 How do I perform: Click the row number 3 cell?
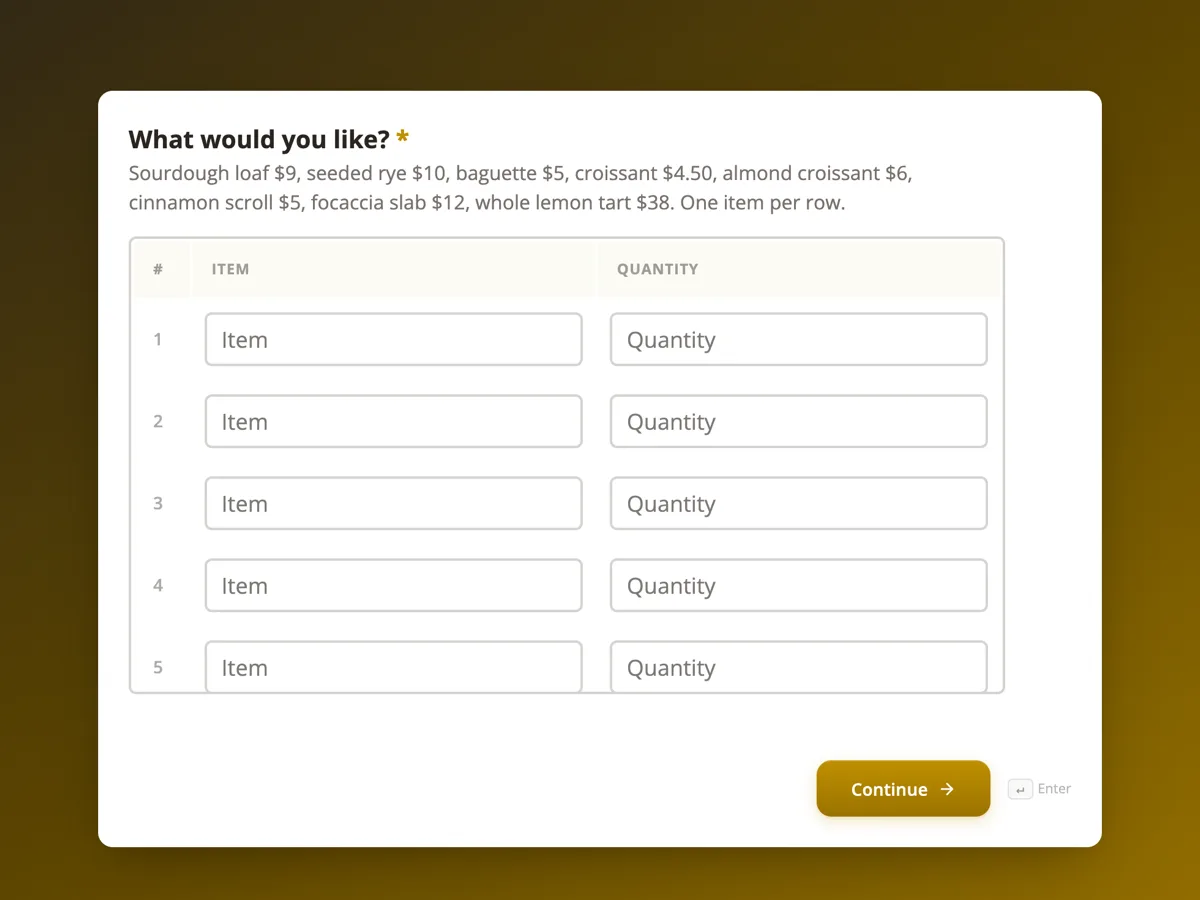coord(158,503)
